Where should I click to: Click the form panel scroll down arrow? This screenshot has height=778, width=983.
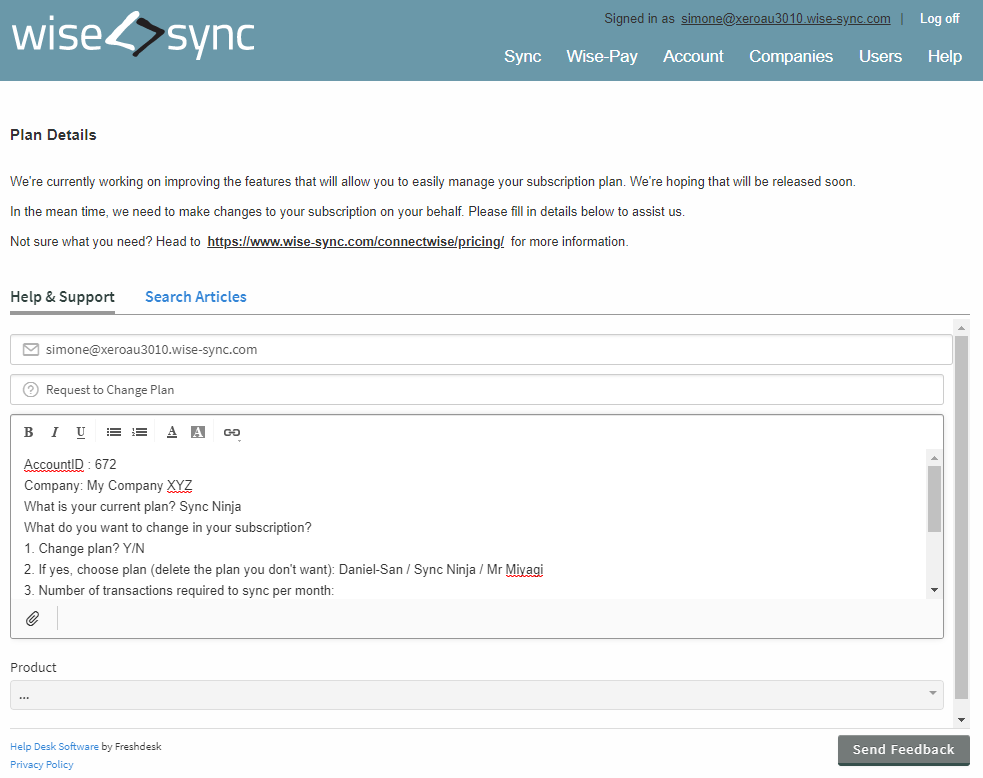(x=961, y=720)
